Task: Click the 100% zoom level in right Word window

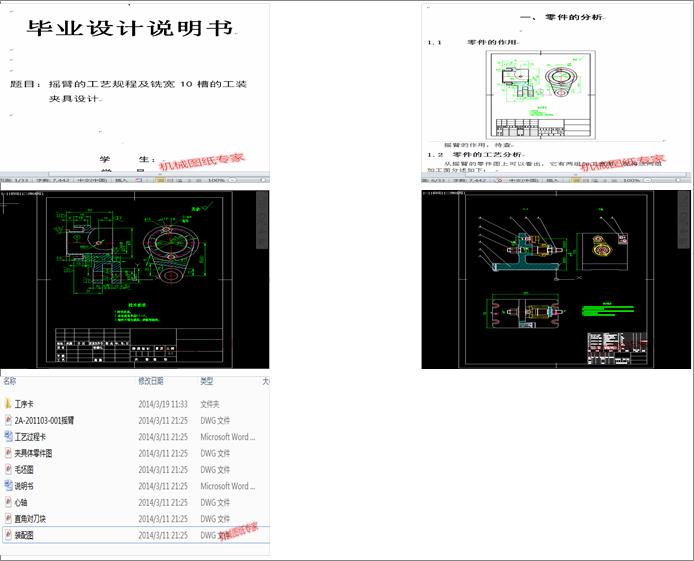Action: coord(632,180)
